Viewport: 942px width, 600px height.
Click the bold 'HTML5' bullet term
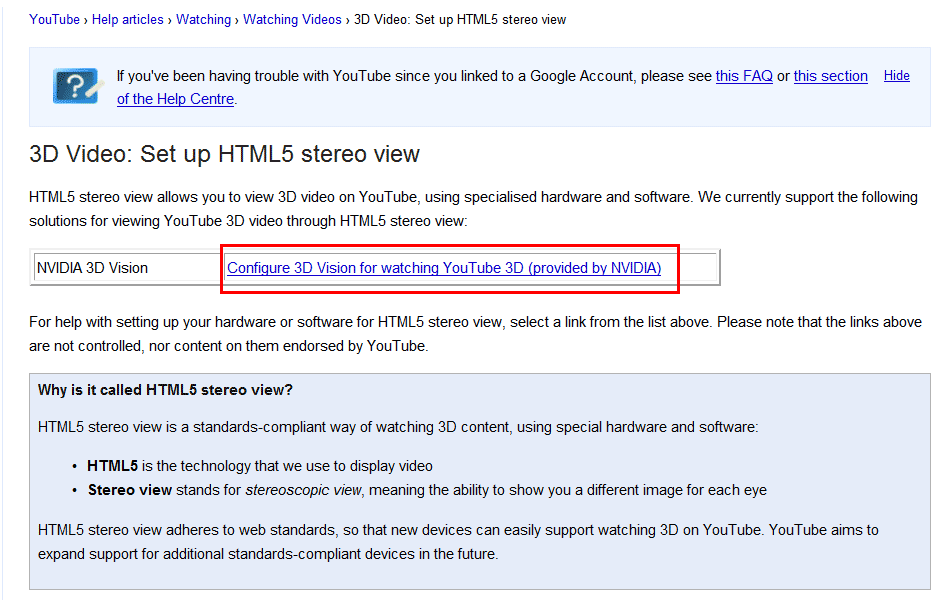click(x=112, y=466)
